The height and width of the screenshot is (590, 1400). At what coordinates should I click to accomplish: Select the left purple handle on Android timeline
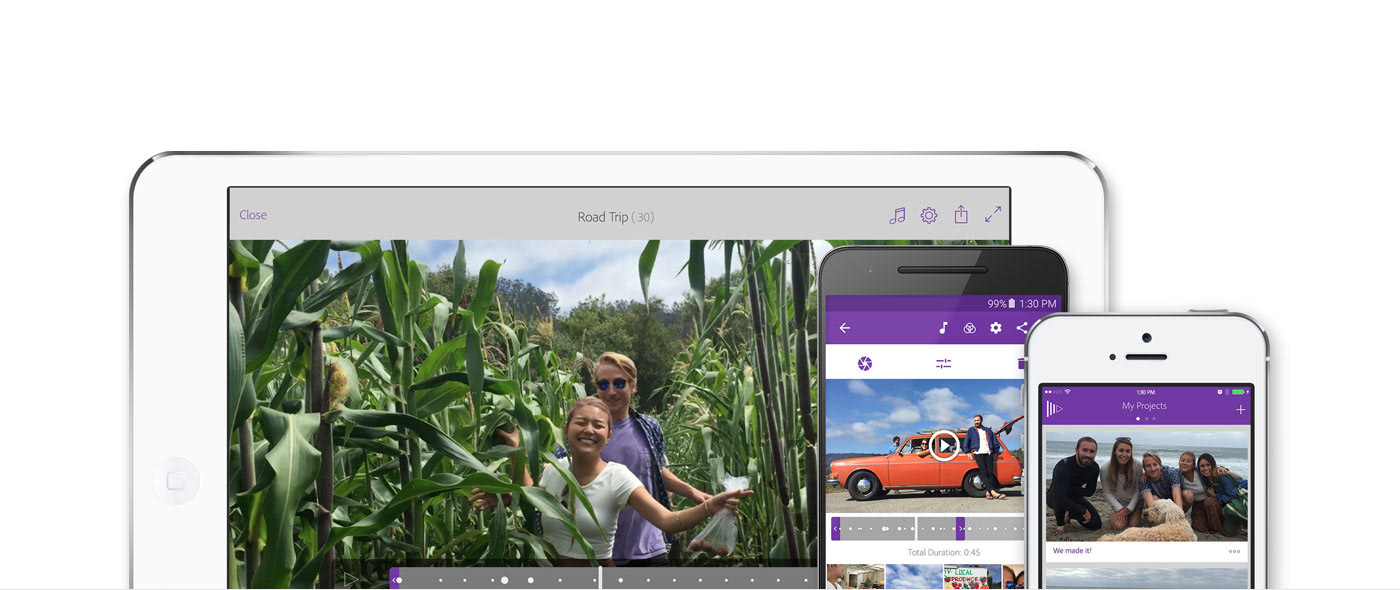click(x=835, y=529)
